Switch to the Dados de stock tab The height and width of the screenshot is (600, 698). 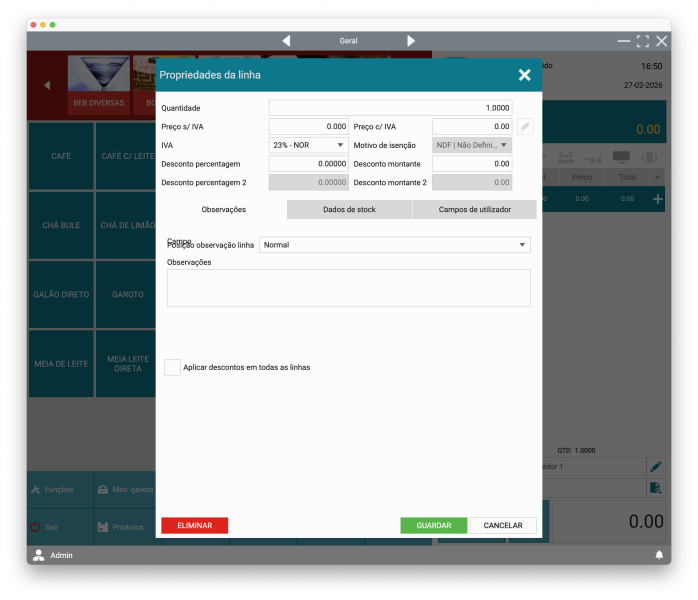[349, 209]
